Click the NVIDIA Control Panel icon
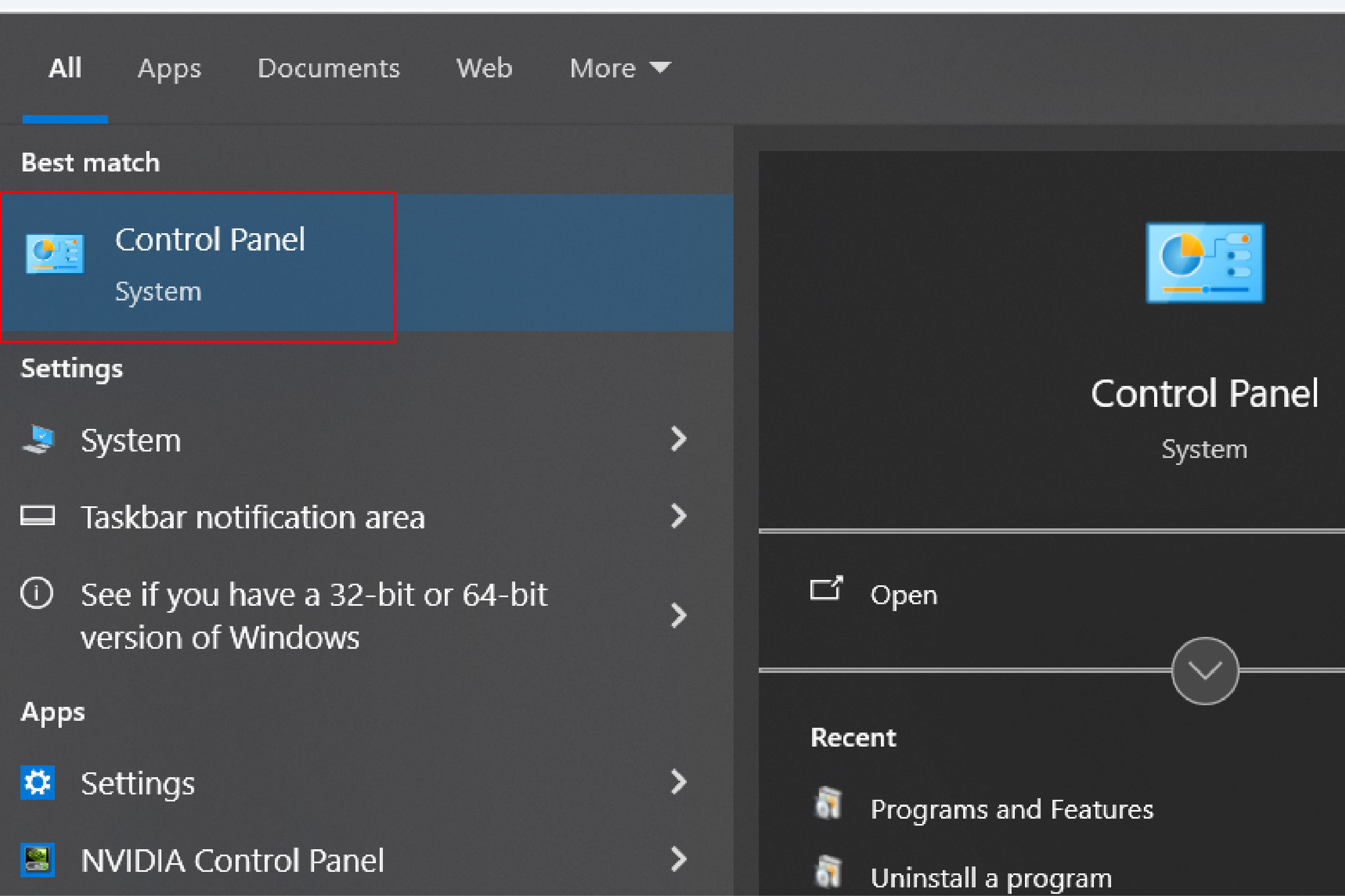Viewport: 1345px width, 896px height. coord(38,859)
